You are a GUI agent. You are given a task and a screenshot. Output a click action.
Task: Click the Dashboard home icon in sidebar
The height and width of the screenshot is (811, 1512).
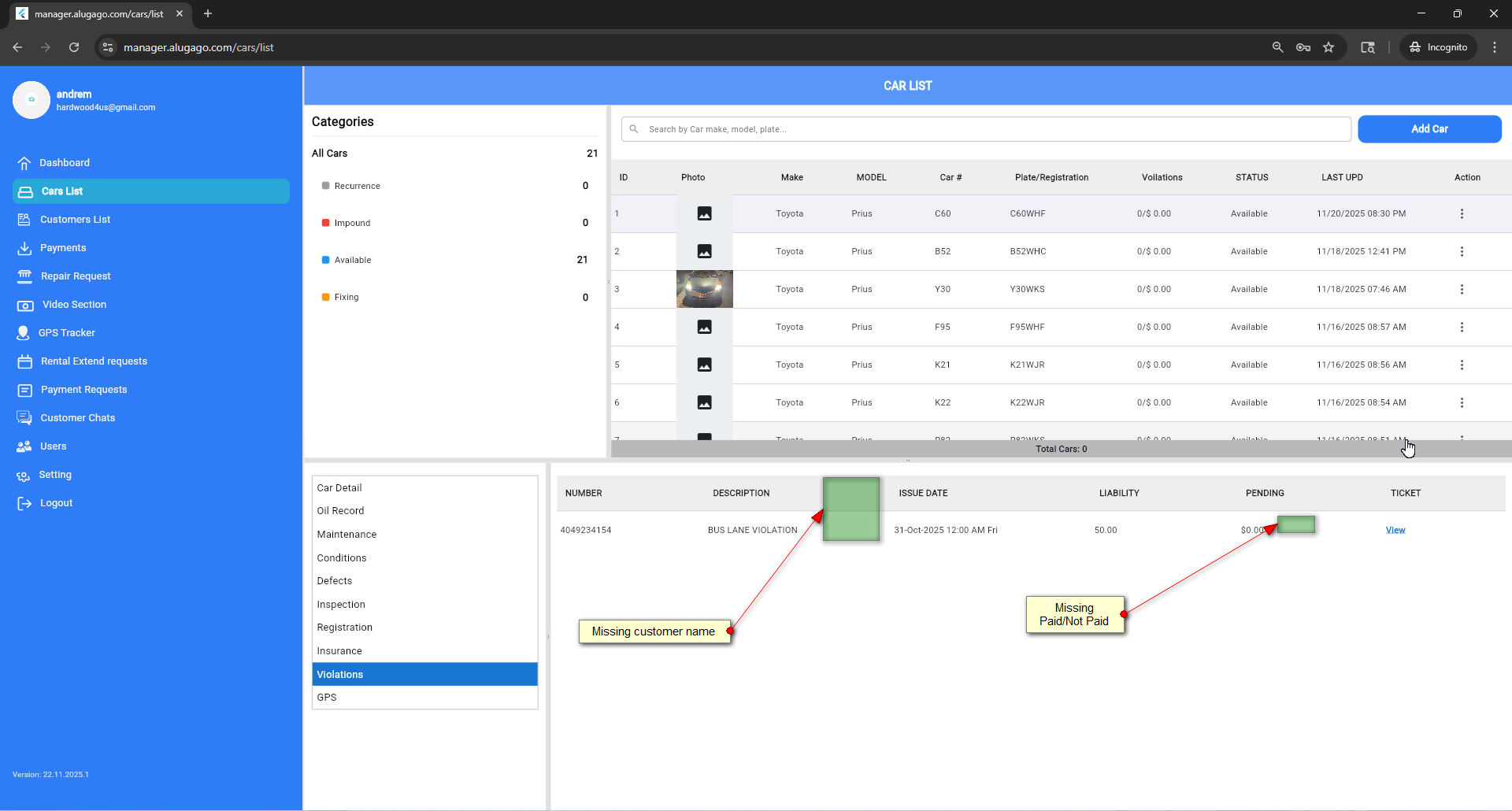tap(24, 163)
